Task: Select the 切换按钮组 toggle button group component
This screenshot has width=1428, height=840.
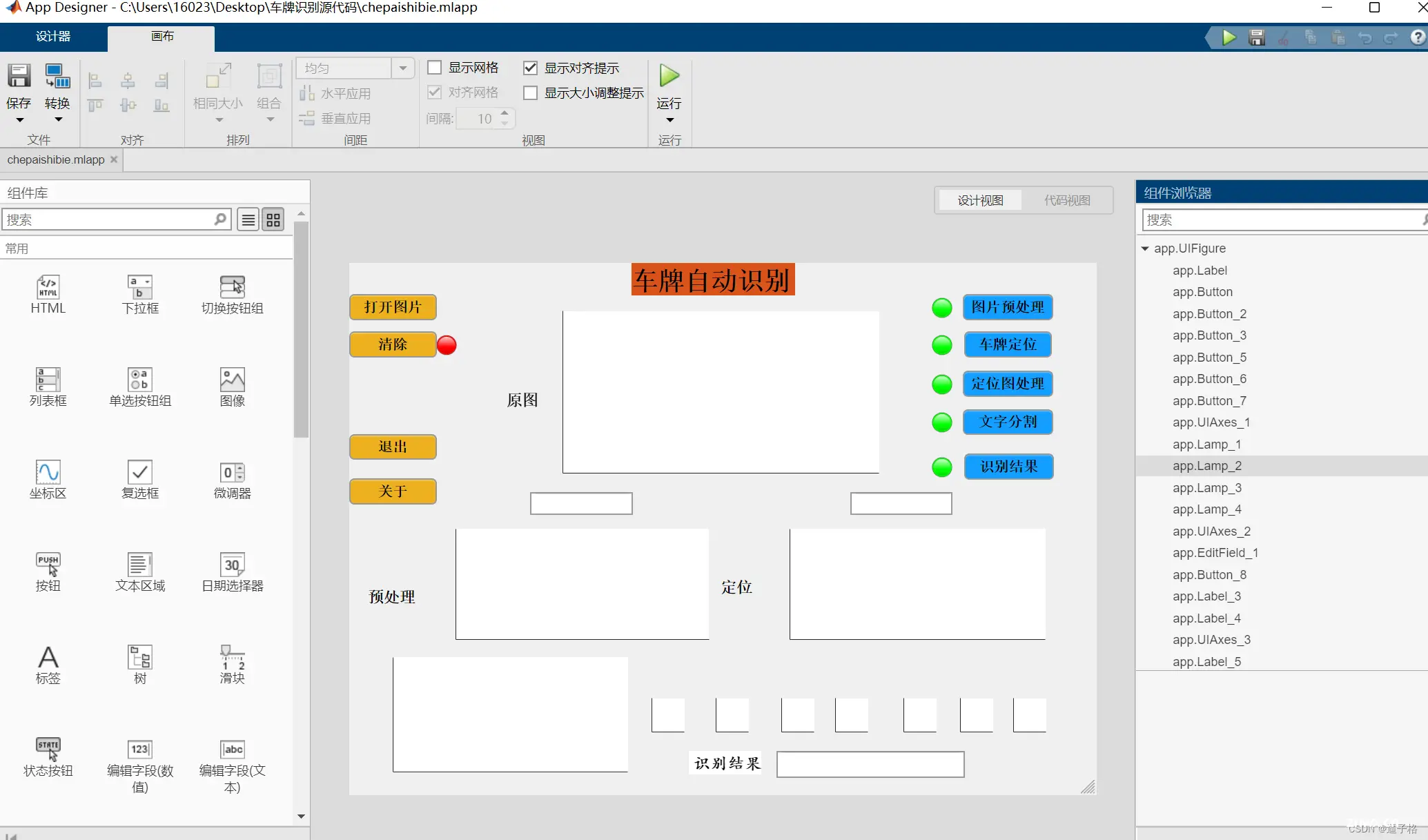Action: [232, 295]
